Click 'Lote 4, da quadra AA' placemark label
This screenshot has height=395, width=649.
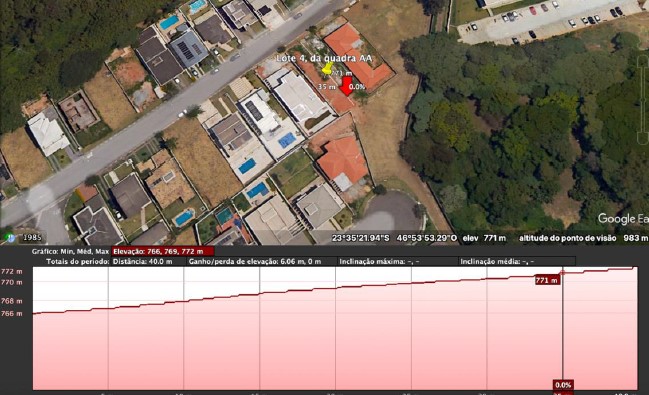[x=324, y=58]
